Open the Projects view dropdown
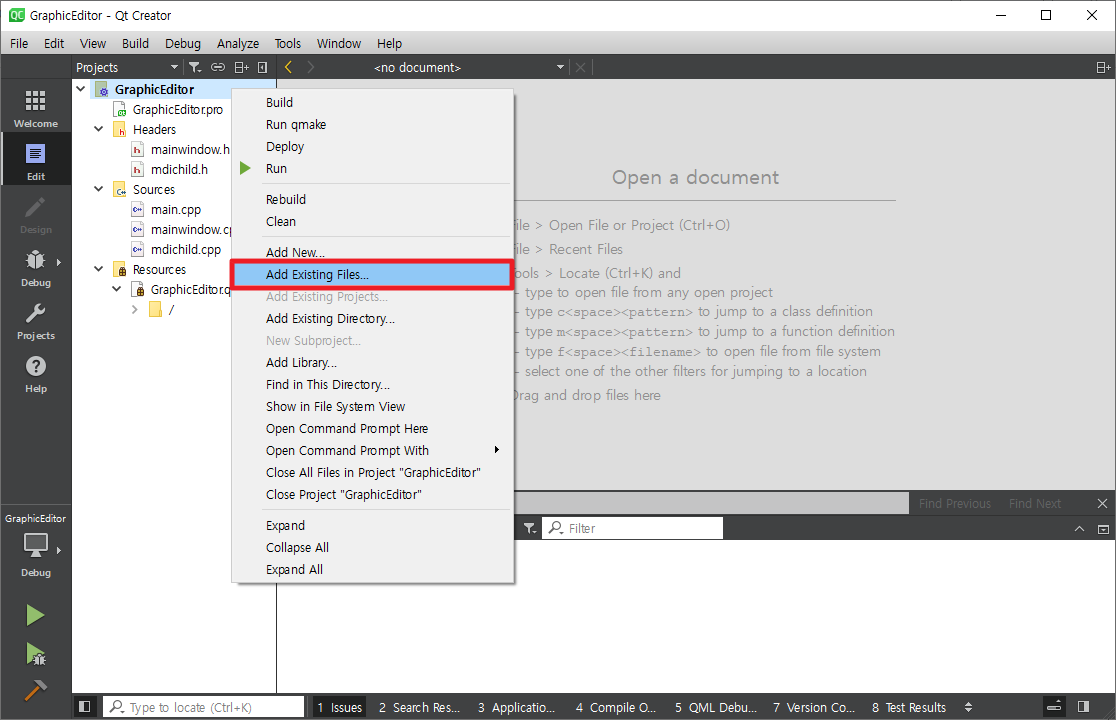Viewport: 1116px width, 720px height. point(128,67)
